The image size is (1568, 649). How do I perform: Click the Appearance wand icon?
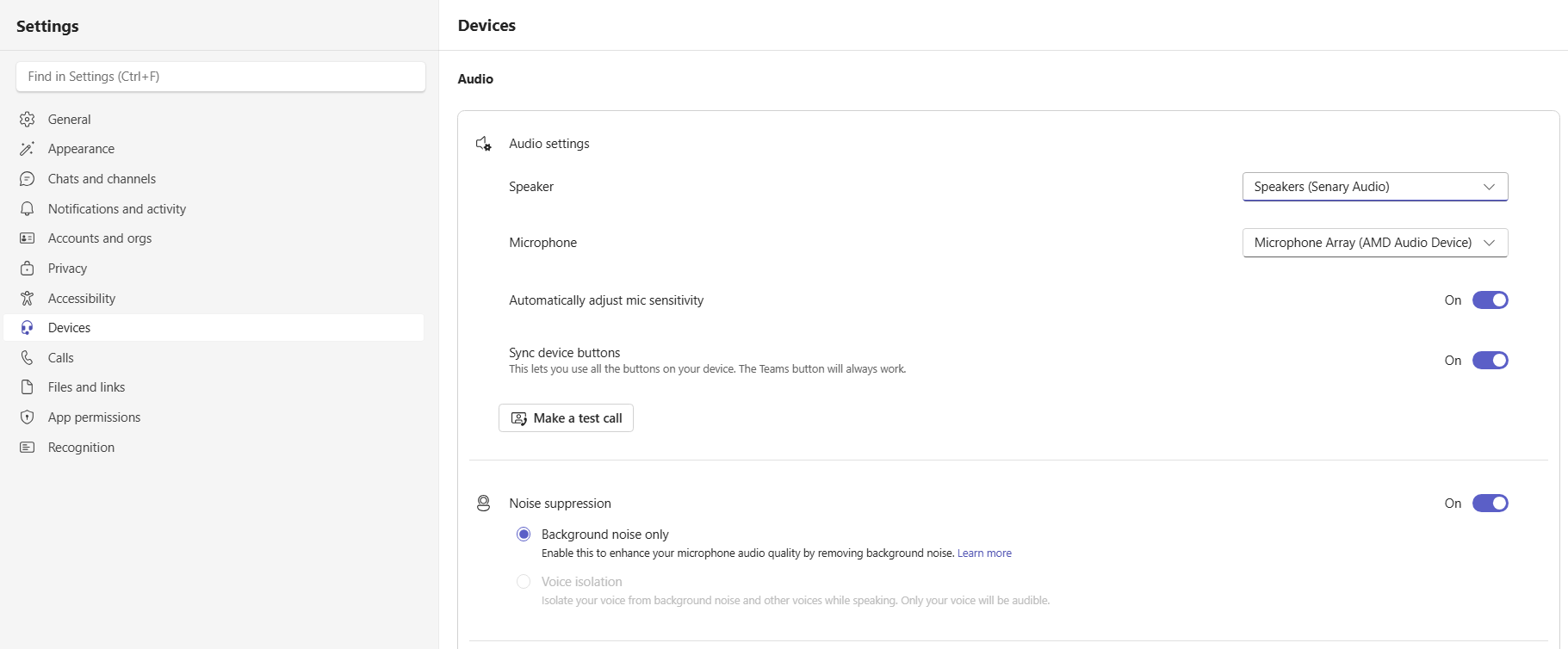pos(28,149)
